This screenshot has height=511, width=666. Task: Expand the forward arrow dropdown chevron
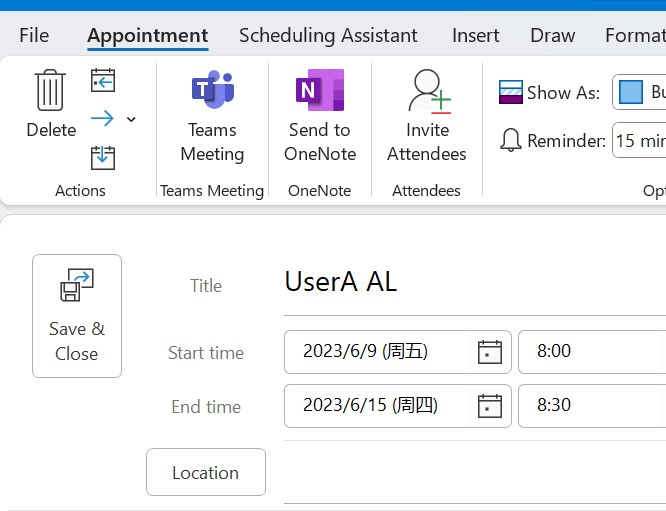pyautogui.click(x=131, y=119)
